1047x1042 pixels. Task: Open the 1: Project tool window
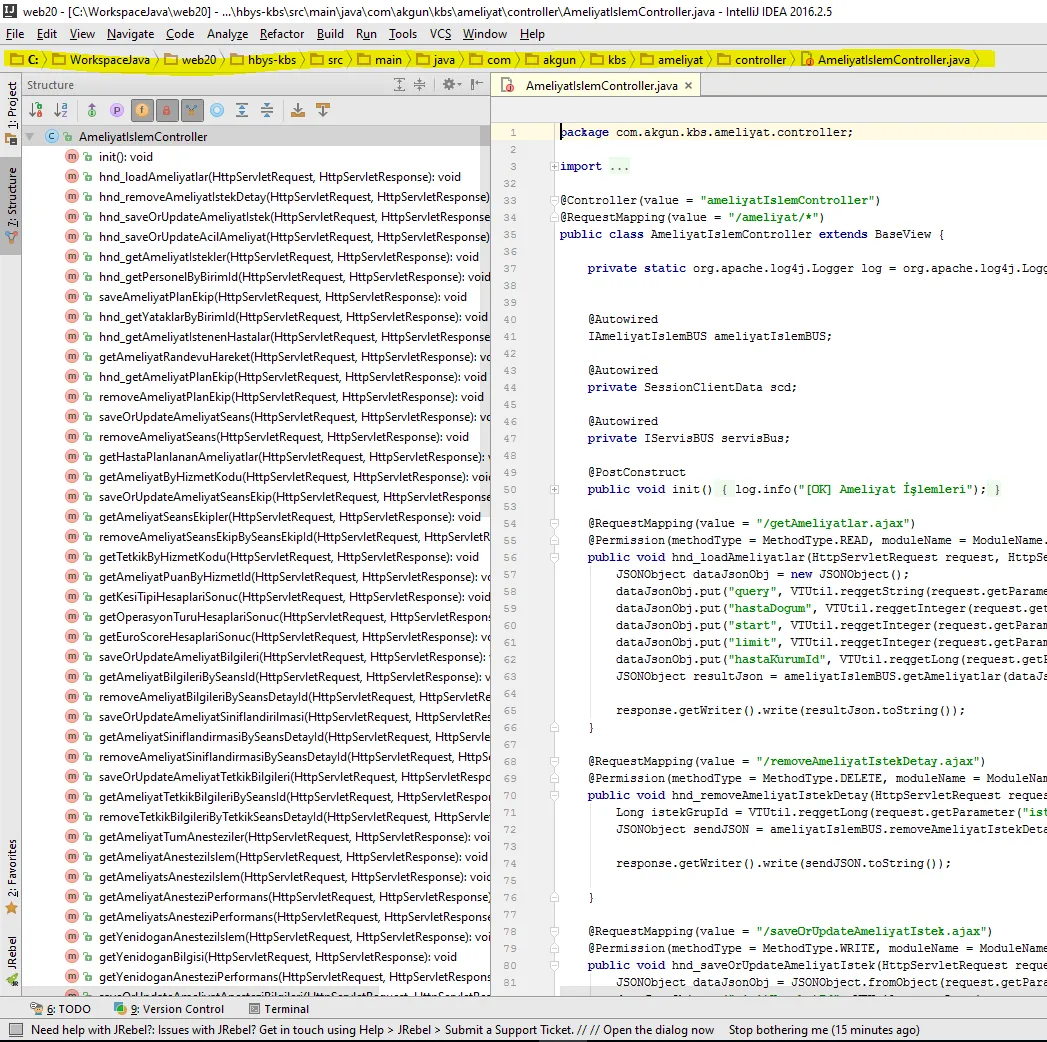point(11,113)
